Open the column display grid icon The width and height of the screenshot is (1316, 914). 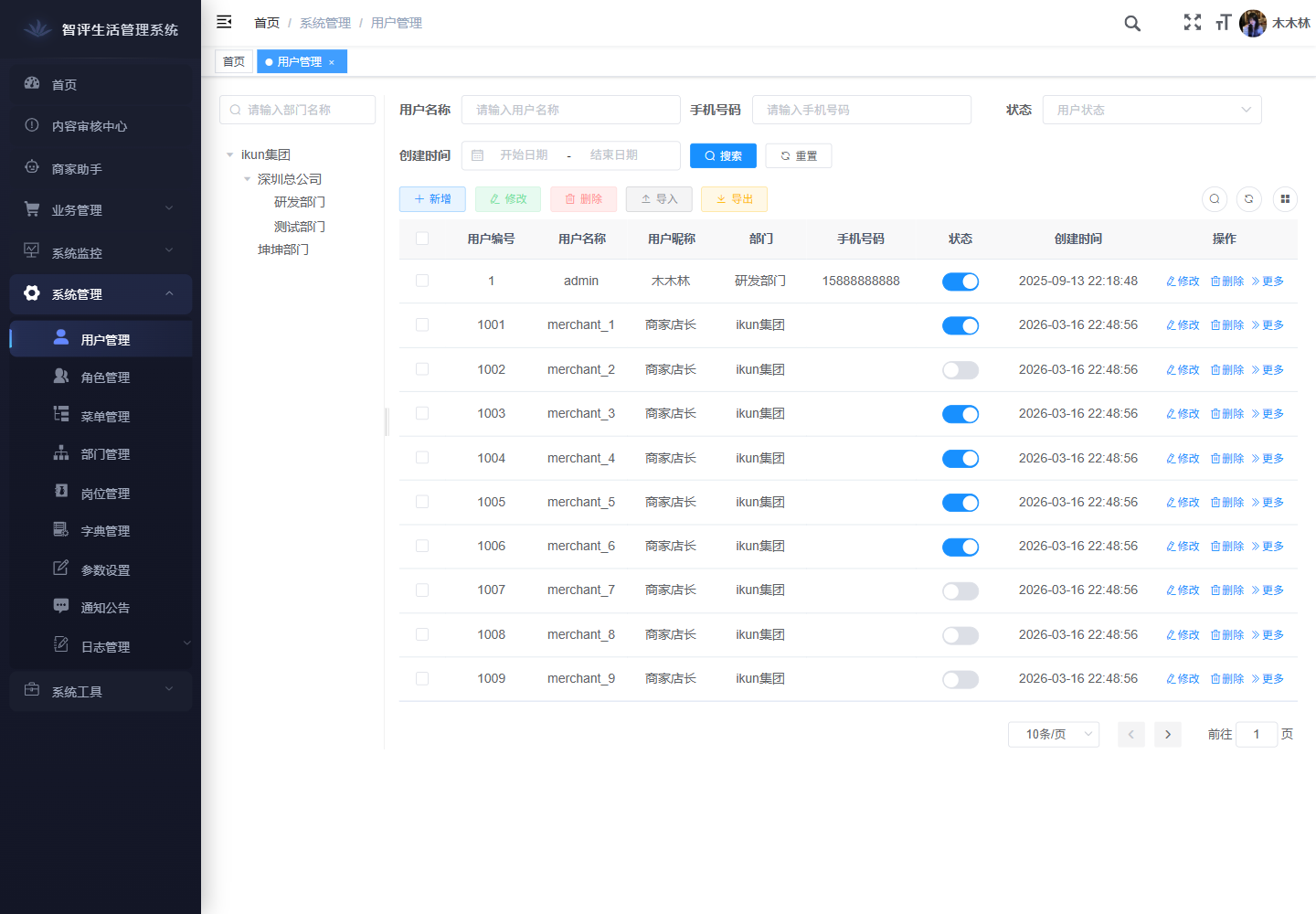point(1285,198)
